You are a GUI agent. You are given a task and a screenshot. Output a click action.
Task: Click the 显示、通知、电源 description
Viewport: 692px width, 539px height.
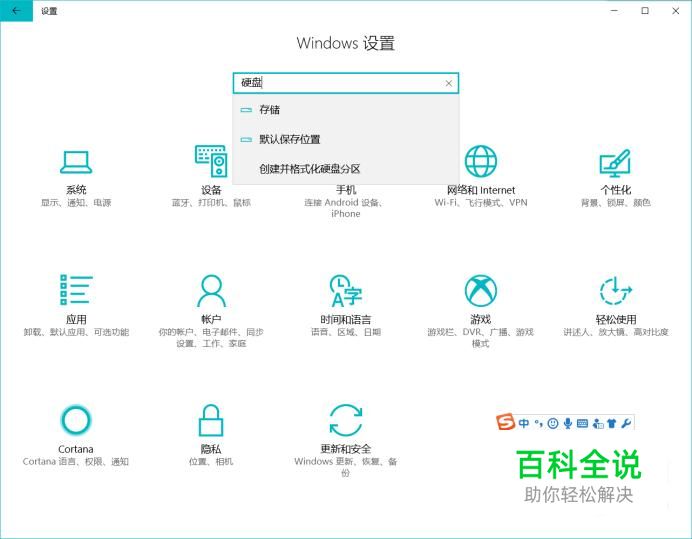76,203
